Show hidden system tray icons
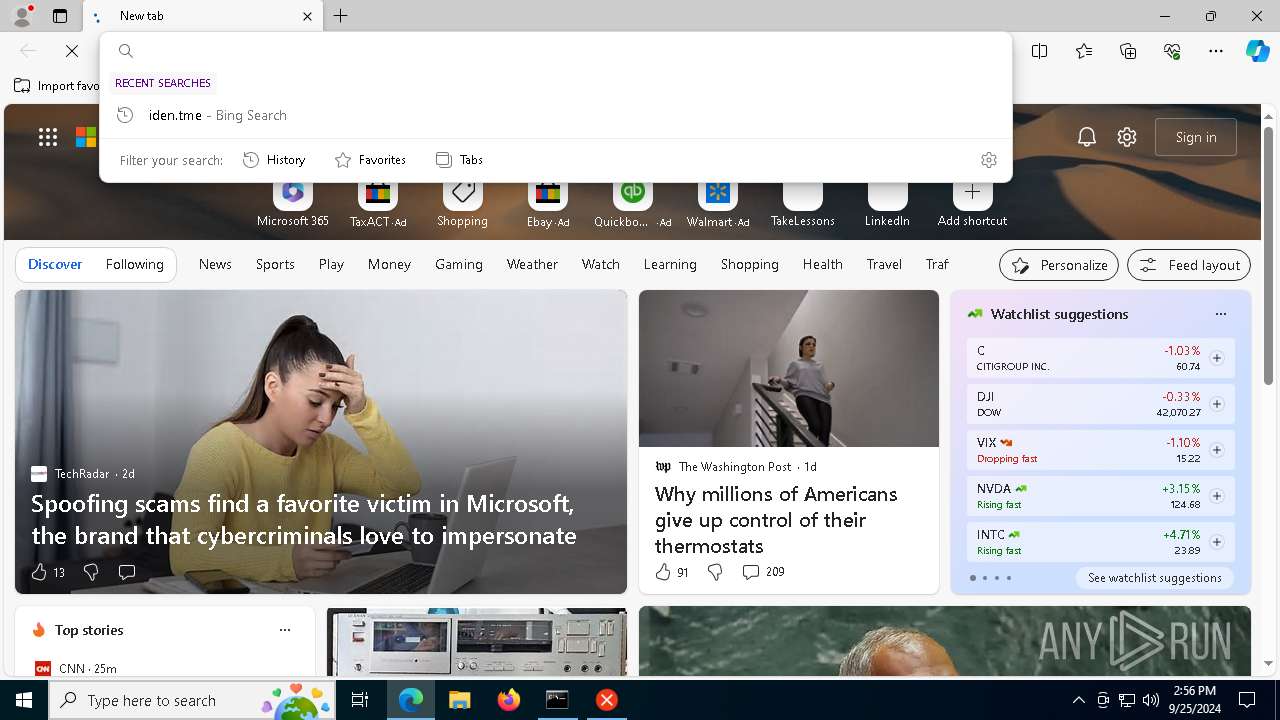1280x720 pixels. coord(1078,700)
